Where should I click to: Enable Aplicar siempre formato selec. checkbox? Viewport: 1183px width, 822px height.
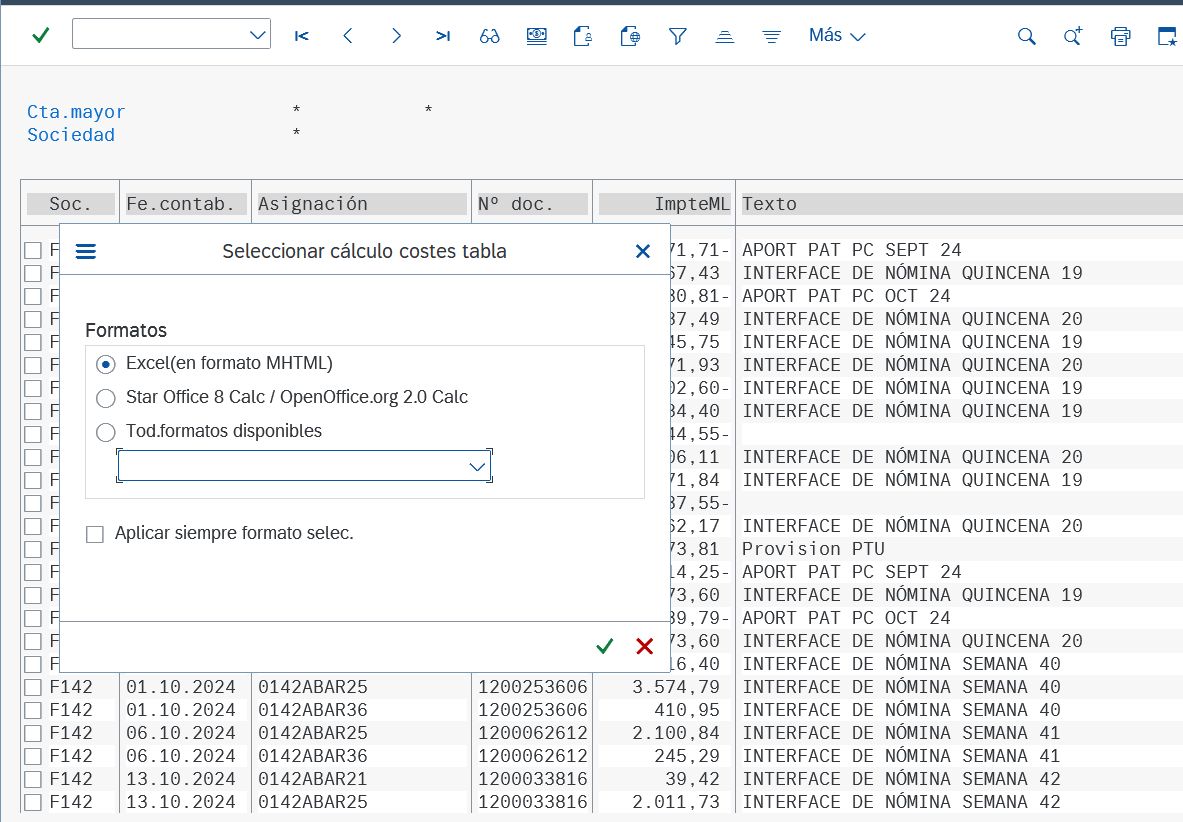95,534
